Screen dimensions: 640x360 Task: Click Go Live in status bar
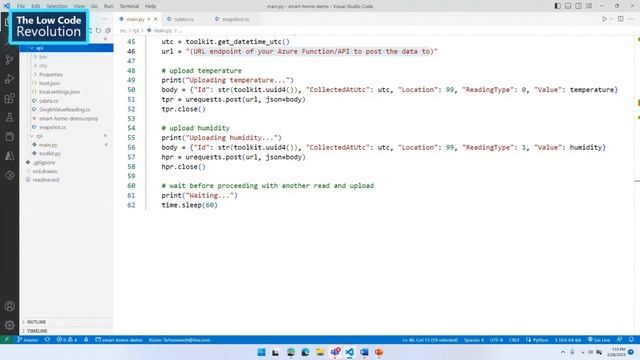click(599, 340)
